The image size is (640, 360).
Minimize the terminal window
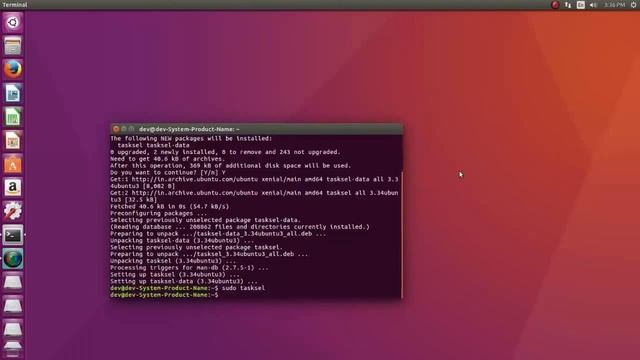[124, 129]
